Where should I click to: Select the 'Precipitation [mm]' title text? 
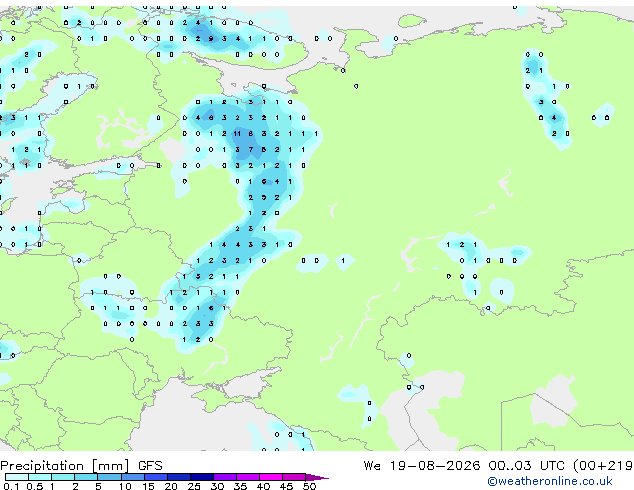65,466
